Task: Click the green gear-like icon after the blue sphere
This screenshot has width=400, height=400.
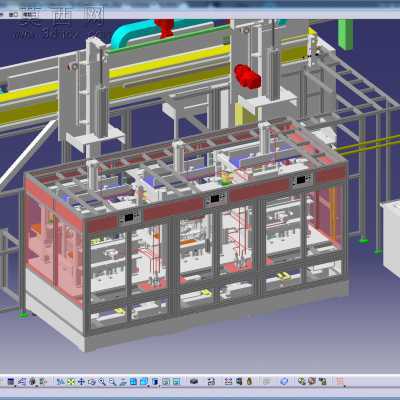Action: [301, 381]
